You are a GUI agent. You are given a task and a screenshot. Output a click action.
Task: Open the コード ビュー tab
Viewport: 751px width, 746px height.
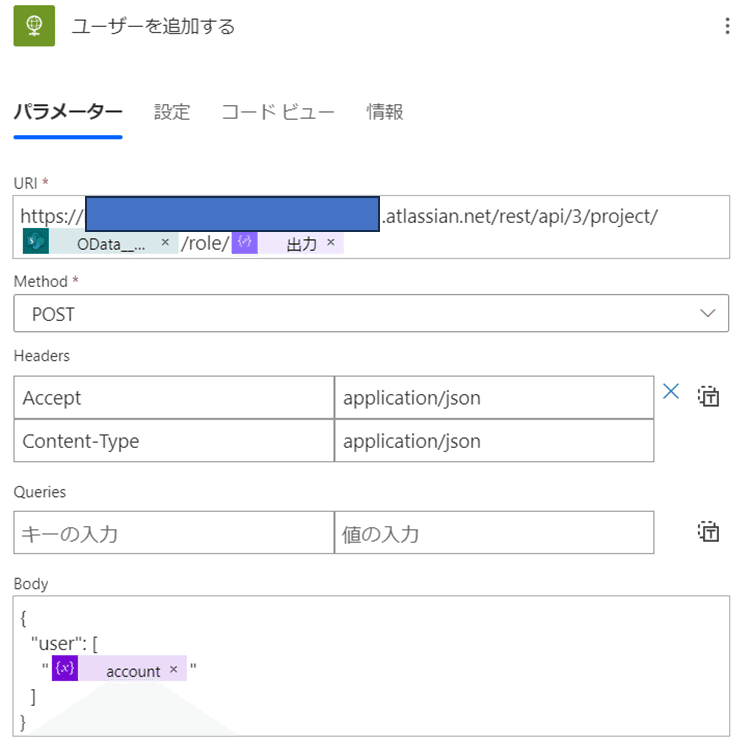coord(278,112)
